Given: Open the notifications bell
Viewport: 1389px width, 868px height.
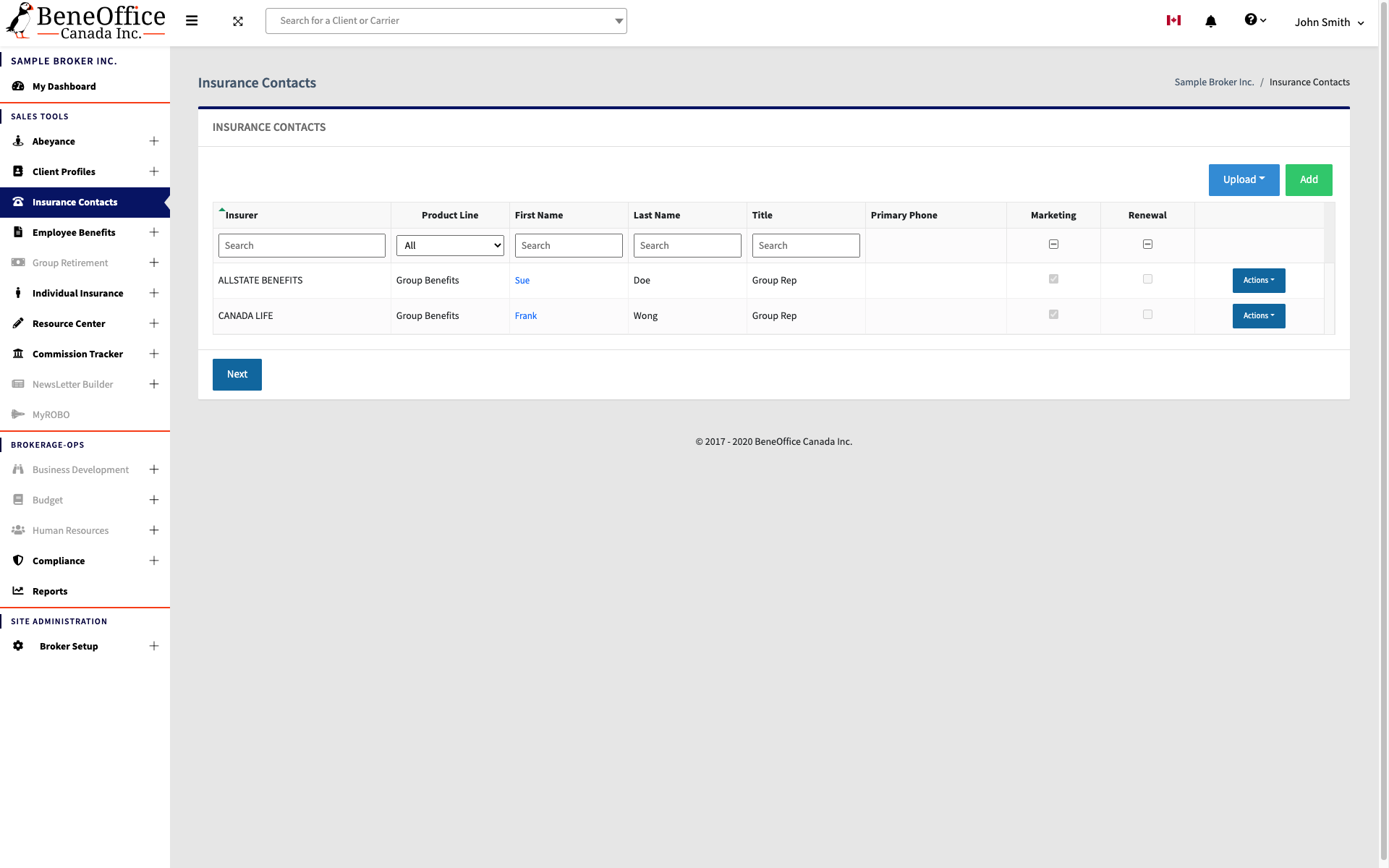Looking at the screenshot, I should (1210, 22).
